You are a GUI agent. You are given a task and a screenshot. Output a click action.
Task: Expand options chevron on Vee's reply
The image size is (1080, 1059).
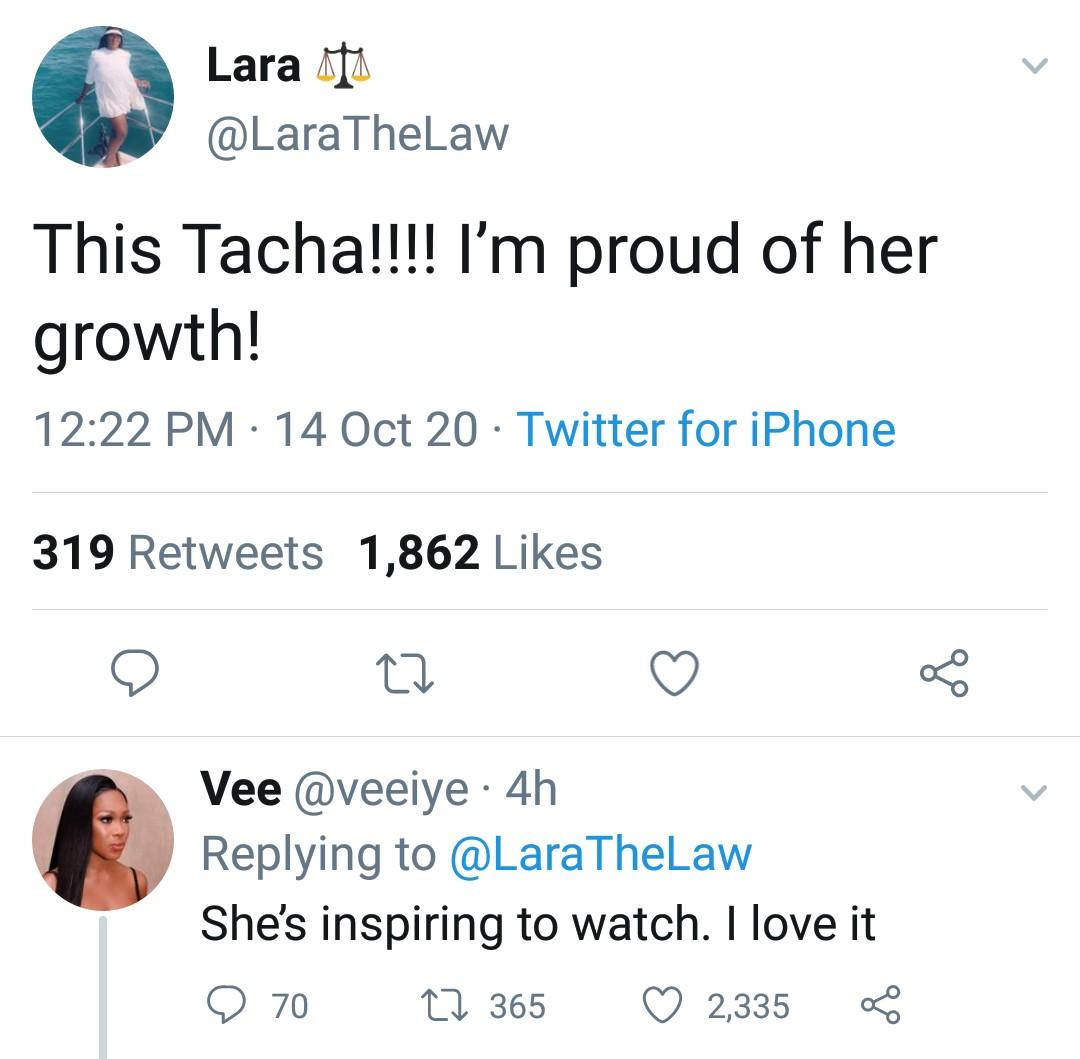(1034, 794)
